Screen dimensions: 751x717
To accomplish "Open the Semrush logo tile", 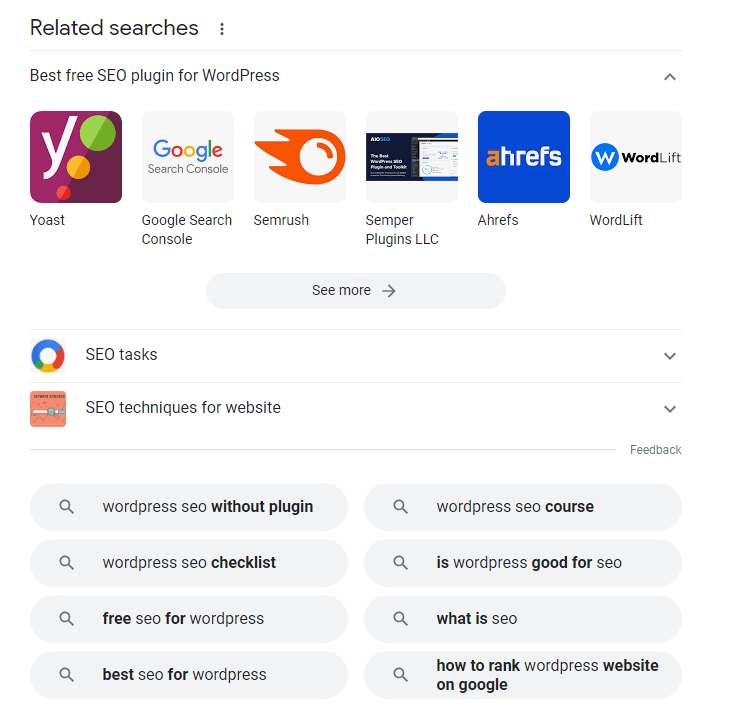I will (x=300, y=157).
